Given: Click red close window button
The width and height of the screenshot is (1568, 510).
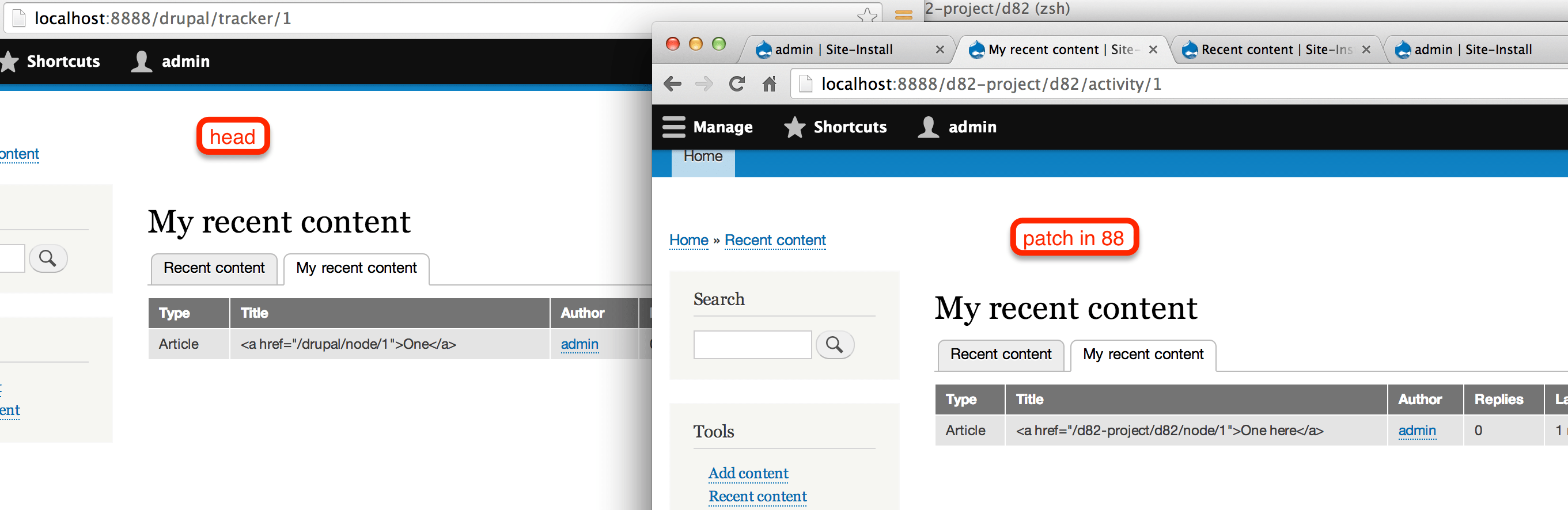Looking at the screenshot, I should (673, 44).
